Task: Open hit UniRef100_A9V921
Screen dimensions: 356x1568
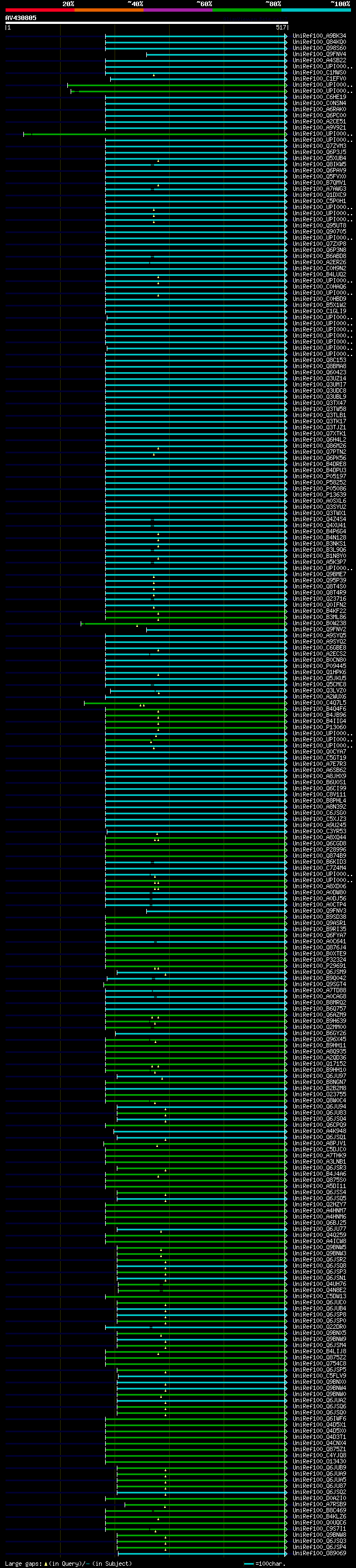Action: [319, 128]
